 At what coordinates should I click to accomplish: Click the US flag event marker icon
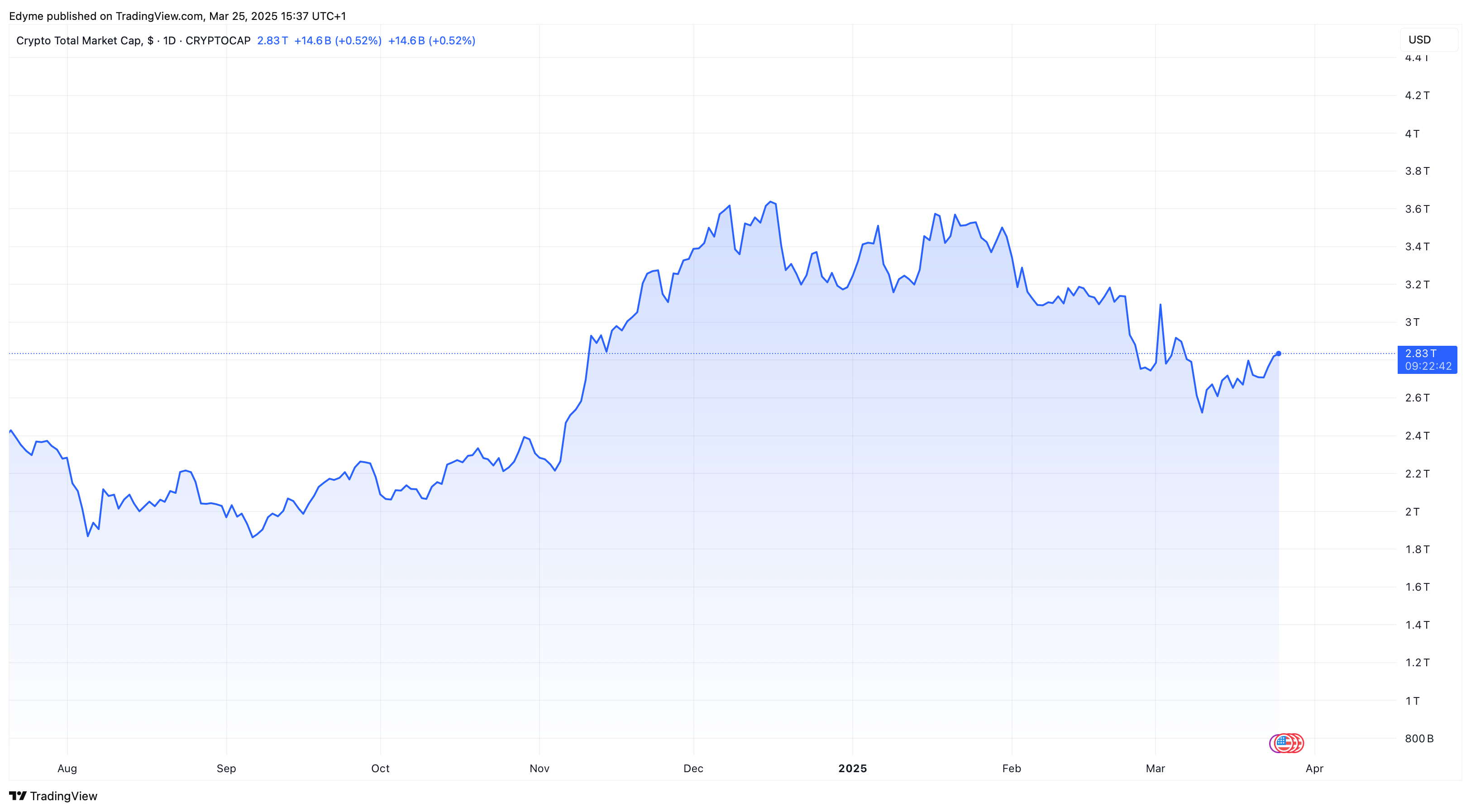click(x=1284, y=743)
